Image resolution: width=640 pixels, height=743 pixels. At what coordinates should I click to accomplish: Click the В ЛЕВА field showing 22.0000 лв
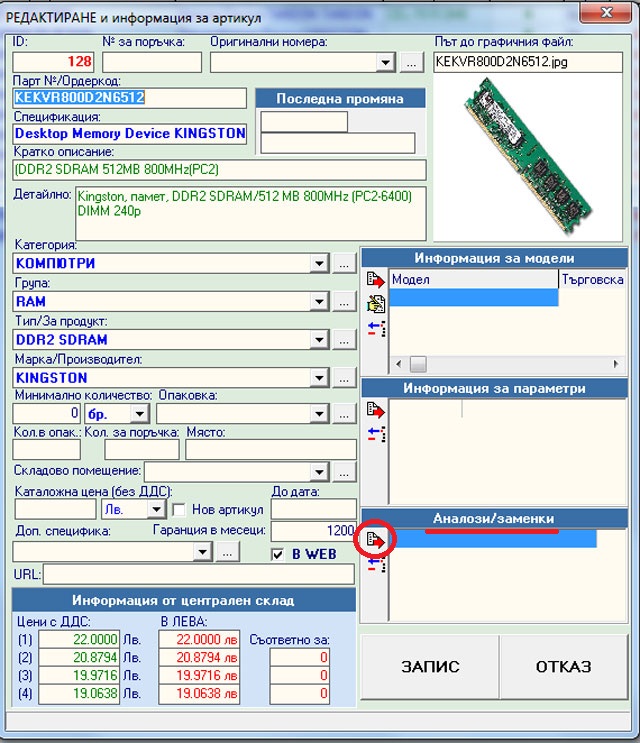pos(199,640)
